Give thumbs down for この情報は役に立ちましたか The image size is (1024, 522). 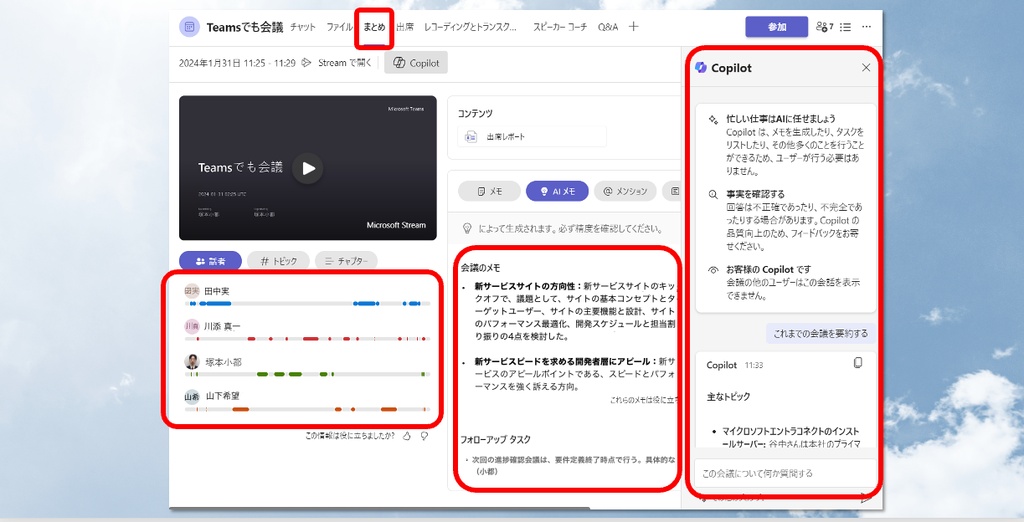(x=424, y=436)
